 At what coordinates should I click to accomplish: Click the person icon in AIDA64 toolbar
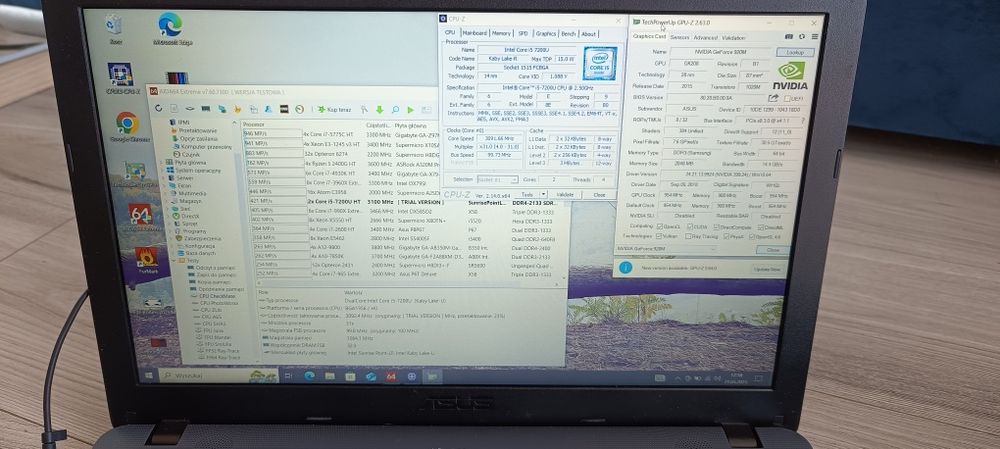click(x=268, y=109)
